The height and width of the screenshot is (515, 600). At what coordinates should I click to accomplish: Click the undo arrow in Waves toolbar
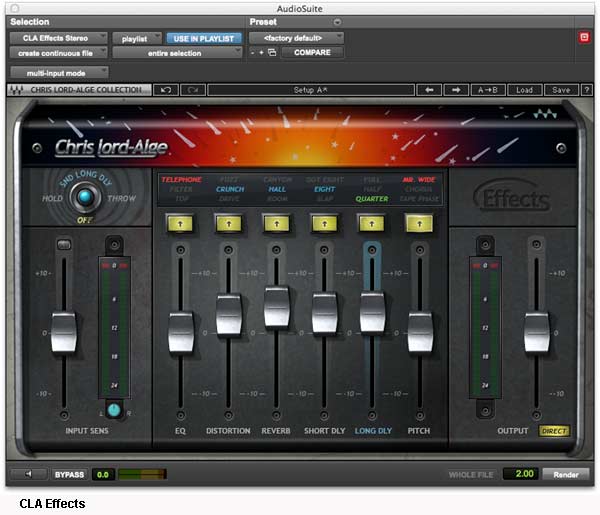(x=166, y=90)
